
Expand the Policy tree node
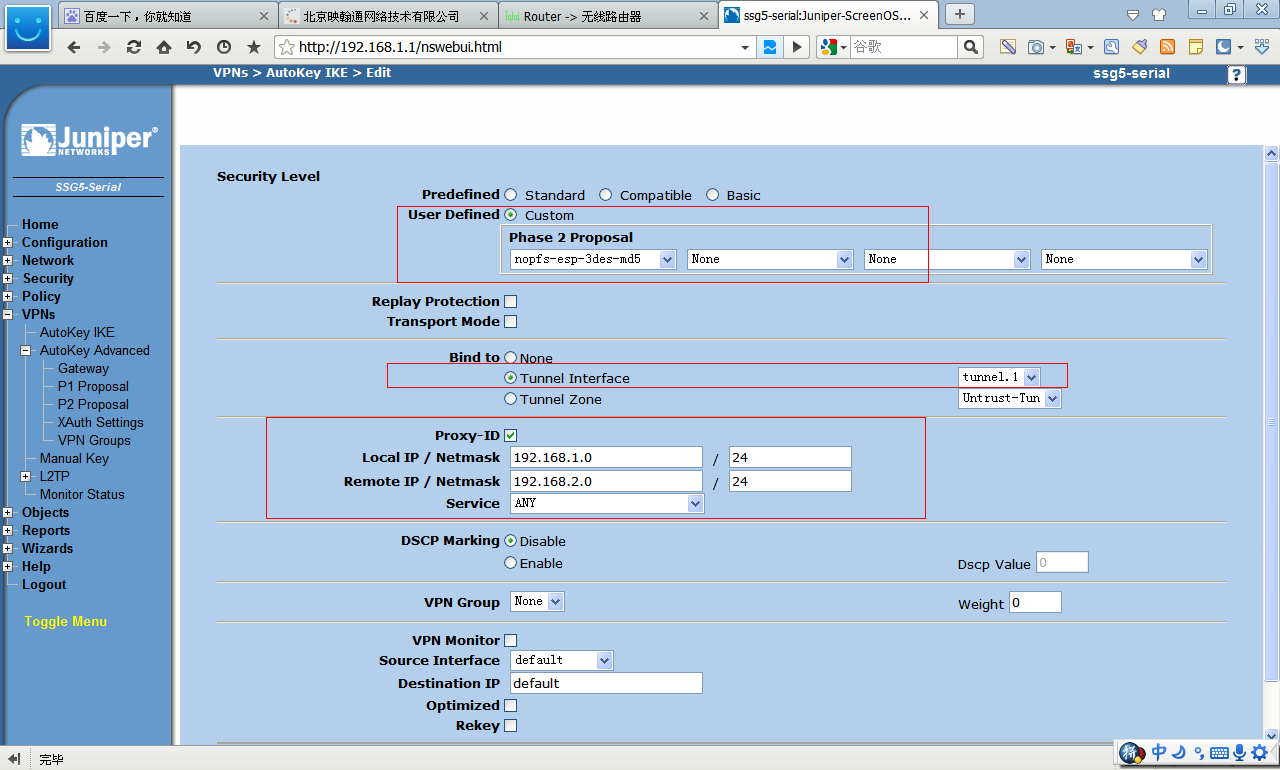point(8,297)
